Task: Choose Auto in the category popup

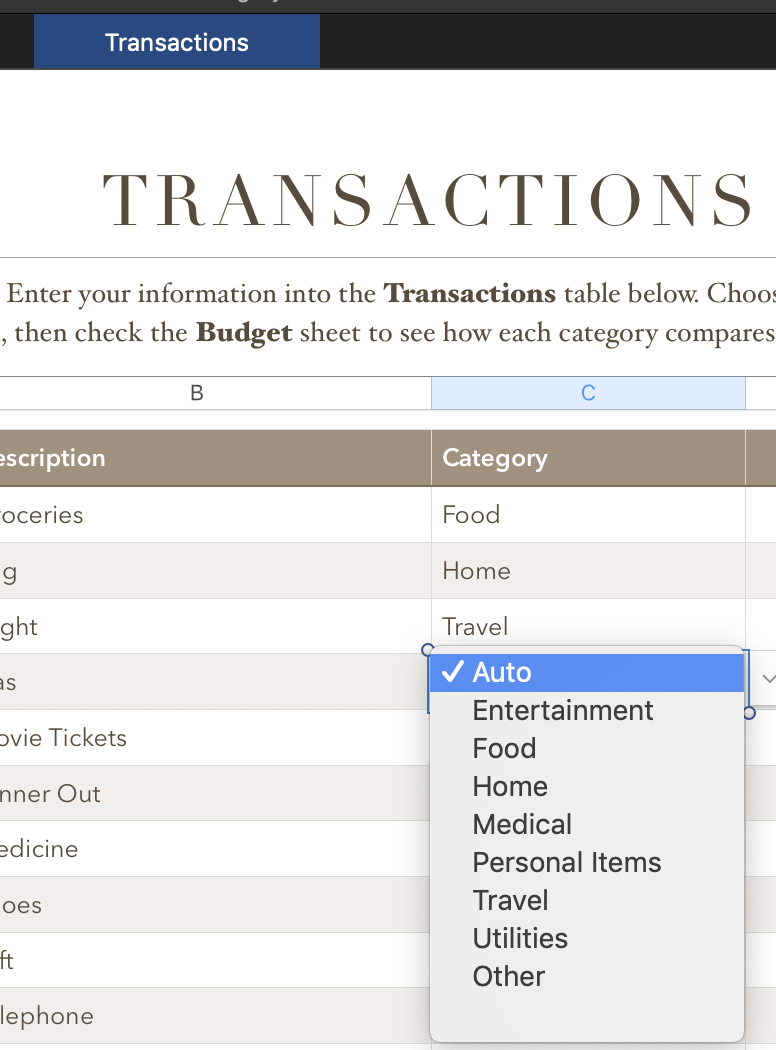Action: [587, 672]
